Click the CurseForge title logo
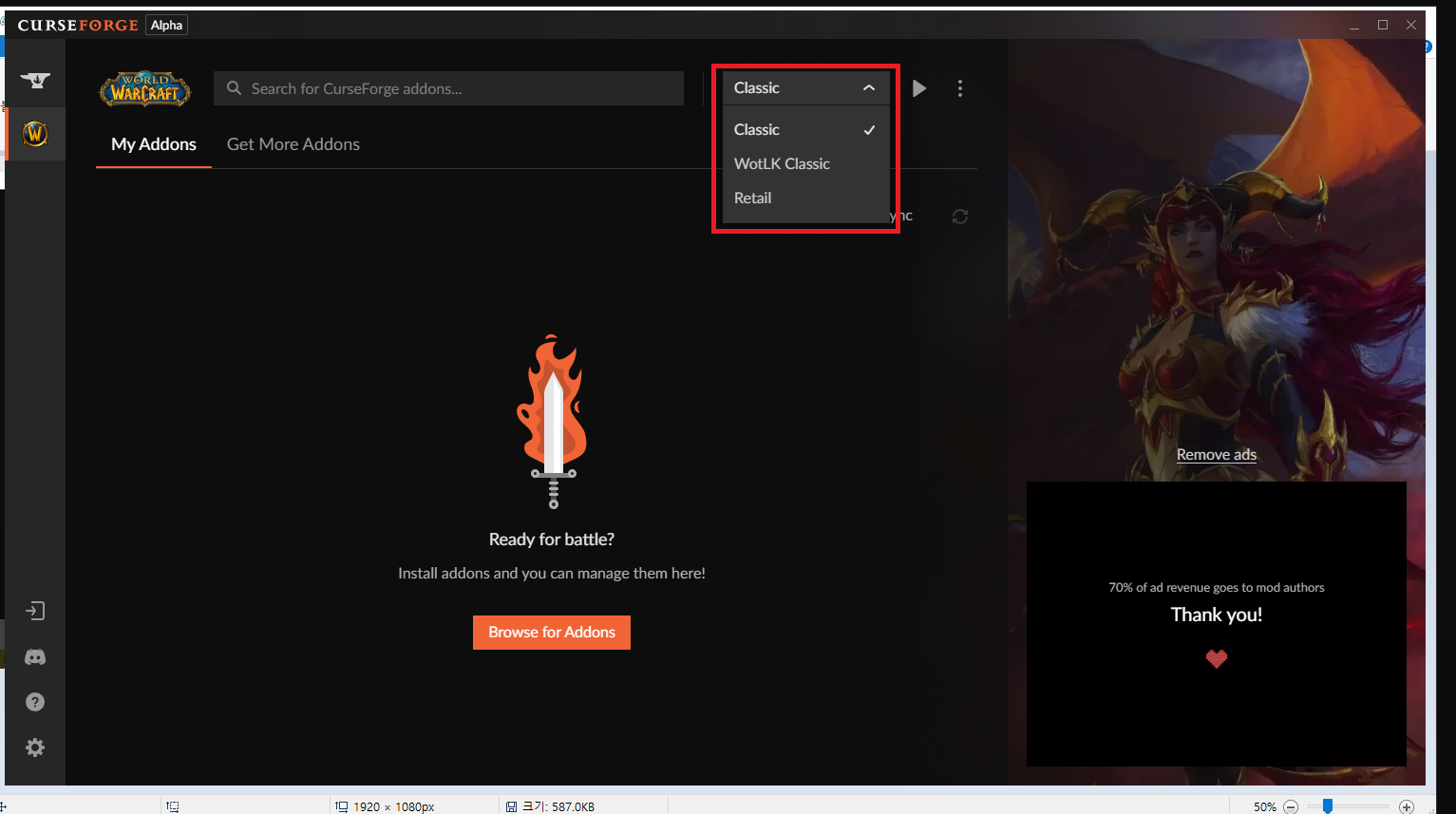This screenshot has height=814, width=1456. click(x=78, y=26)
